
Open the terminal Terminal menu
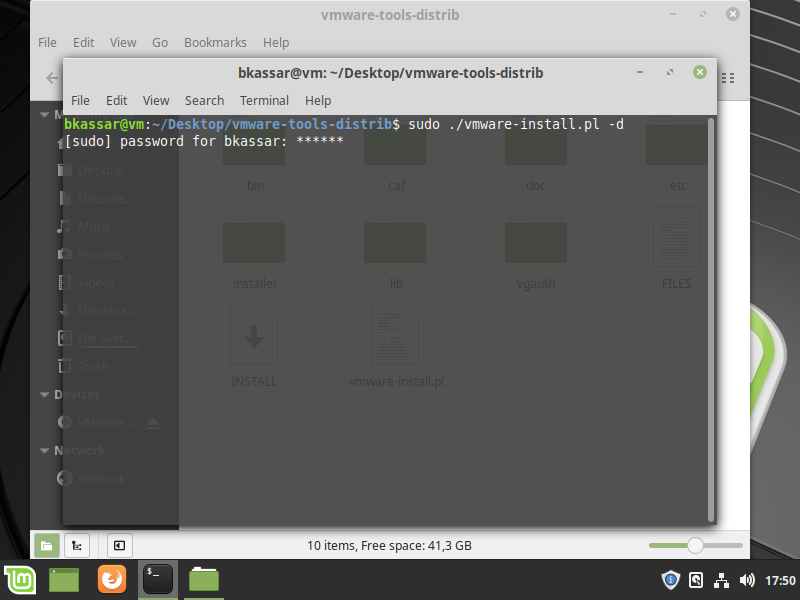[264, 101]
